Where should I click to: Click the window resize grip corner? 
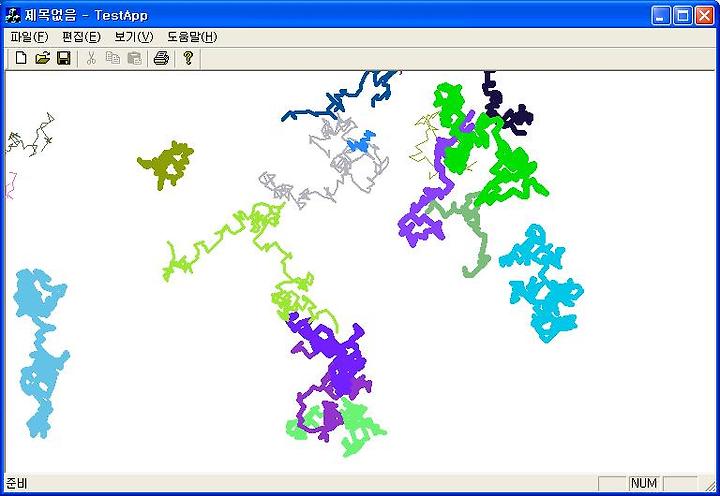point(709,484)
